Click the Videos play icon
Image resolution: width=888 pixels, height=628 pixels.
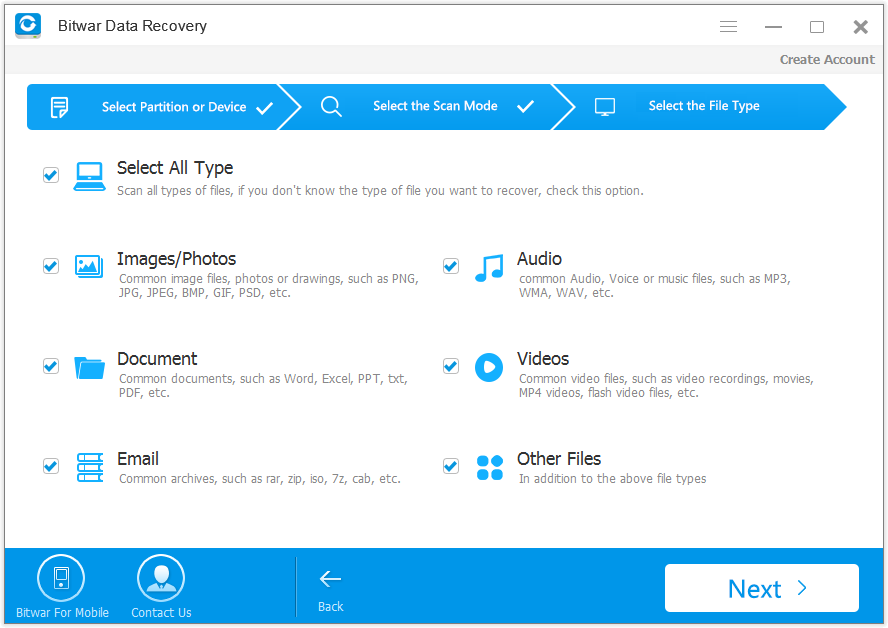tap(489, 367)
